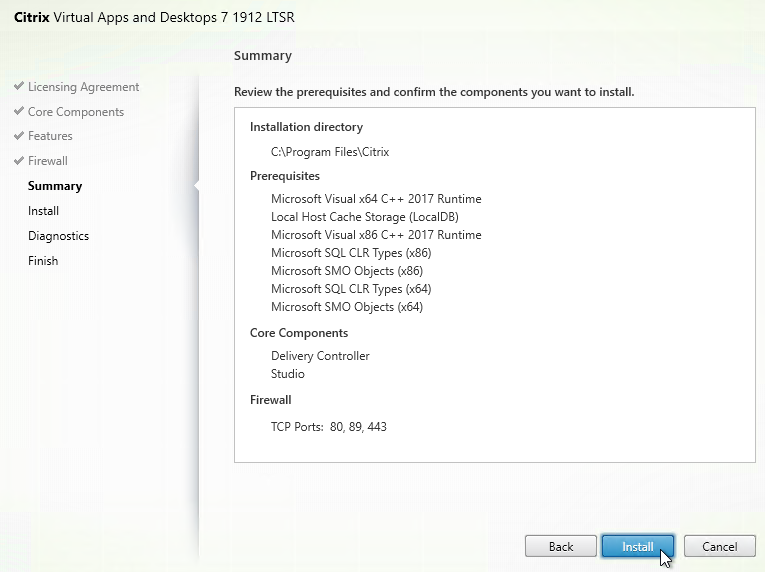Viewport: 765px width, 572px height.
Task: Click the checkmark beside Core Components step
Action: [x=19, y=111]
